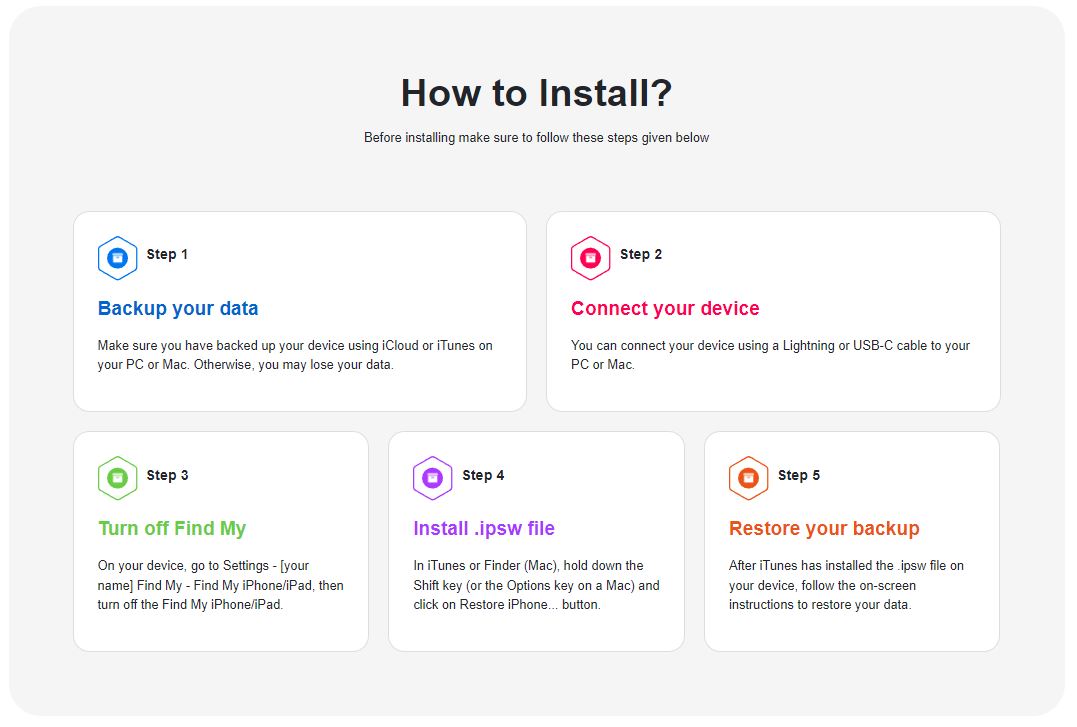This screenshot has width=1077, height=727.
Task: Click the Shift key restore instructions paragraph
Action: coord(536,585)
